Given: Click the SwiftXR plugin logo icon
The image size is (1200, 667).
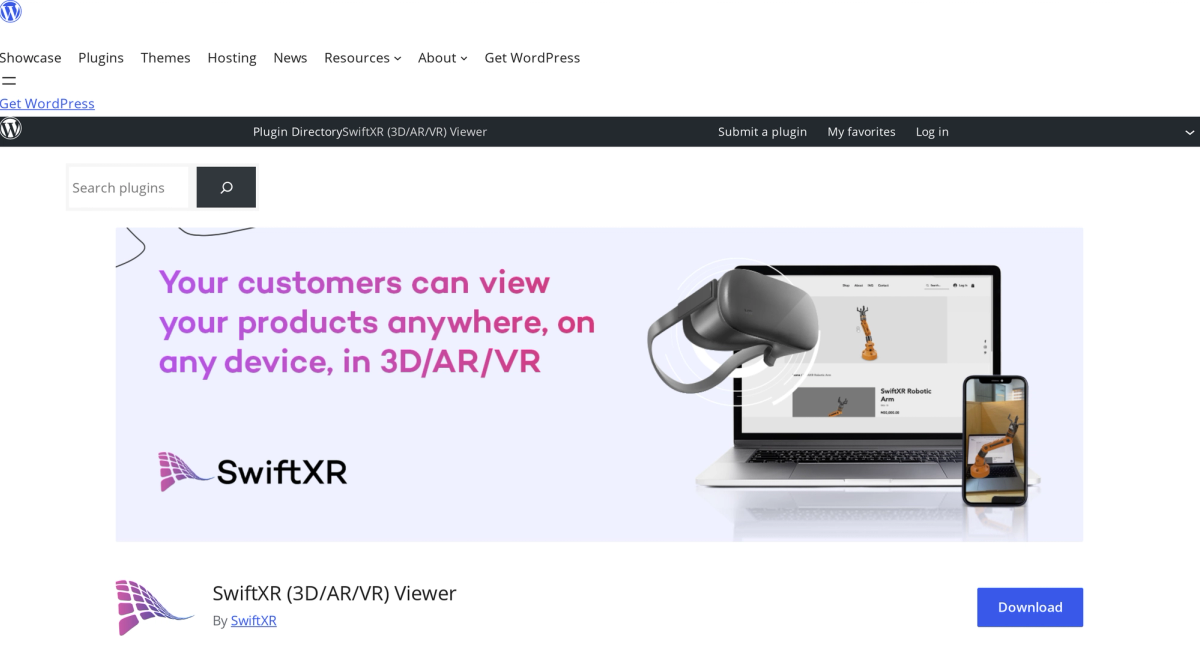Looking at the screenshot, I should [154, 607].
